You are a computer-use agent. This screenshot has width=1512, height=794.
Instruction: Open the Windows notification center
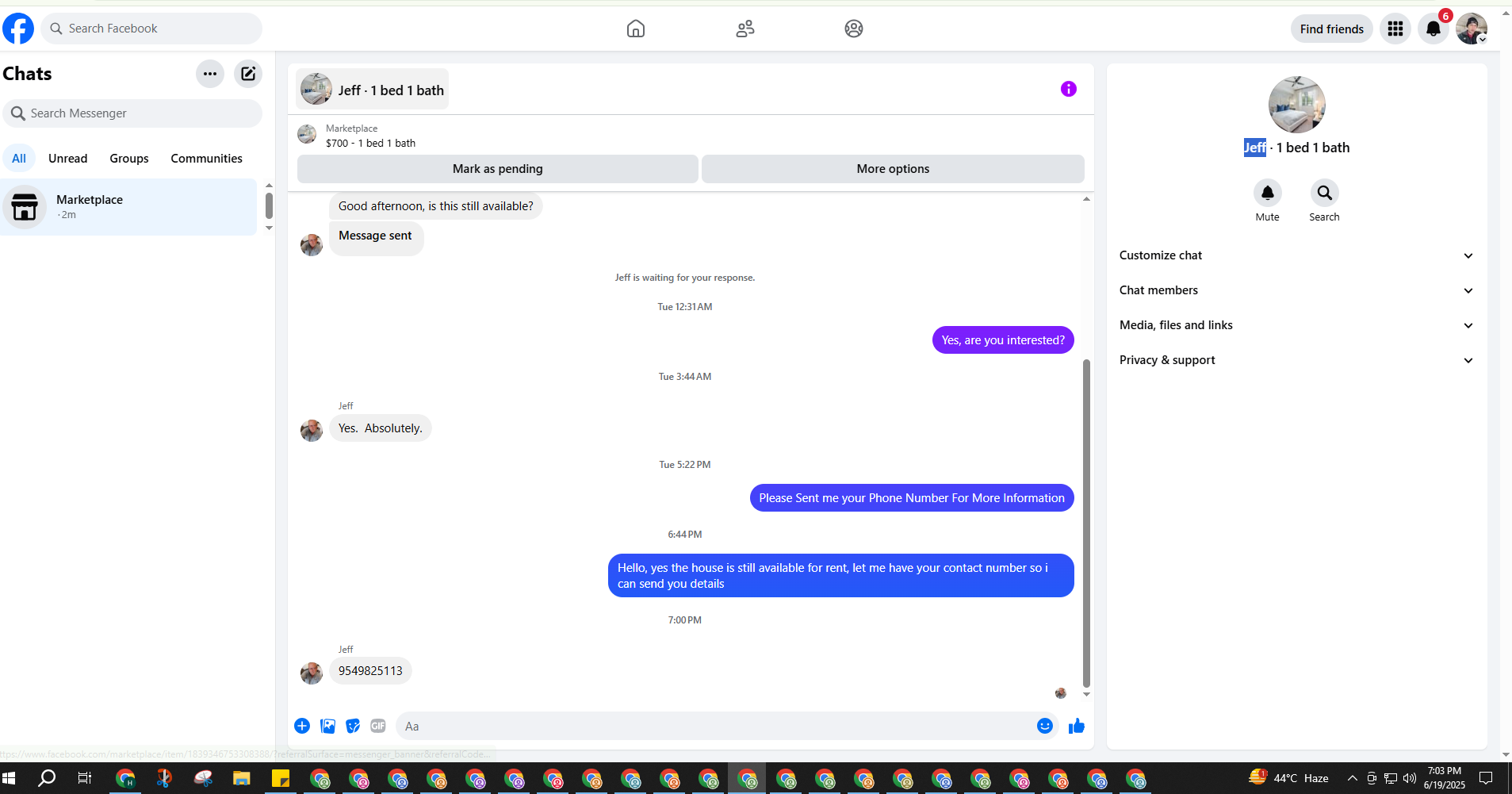1487,778
